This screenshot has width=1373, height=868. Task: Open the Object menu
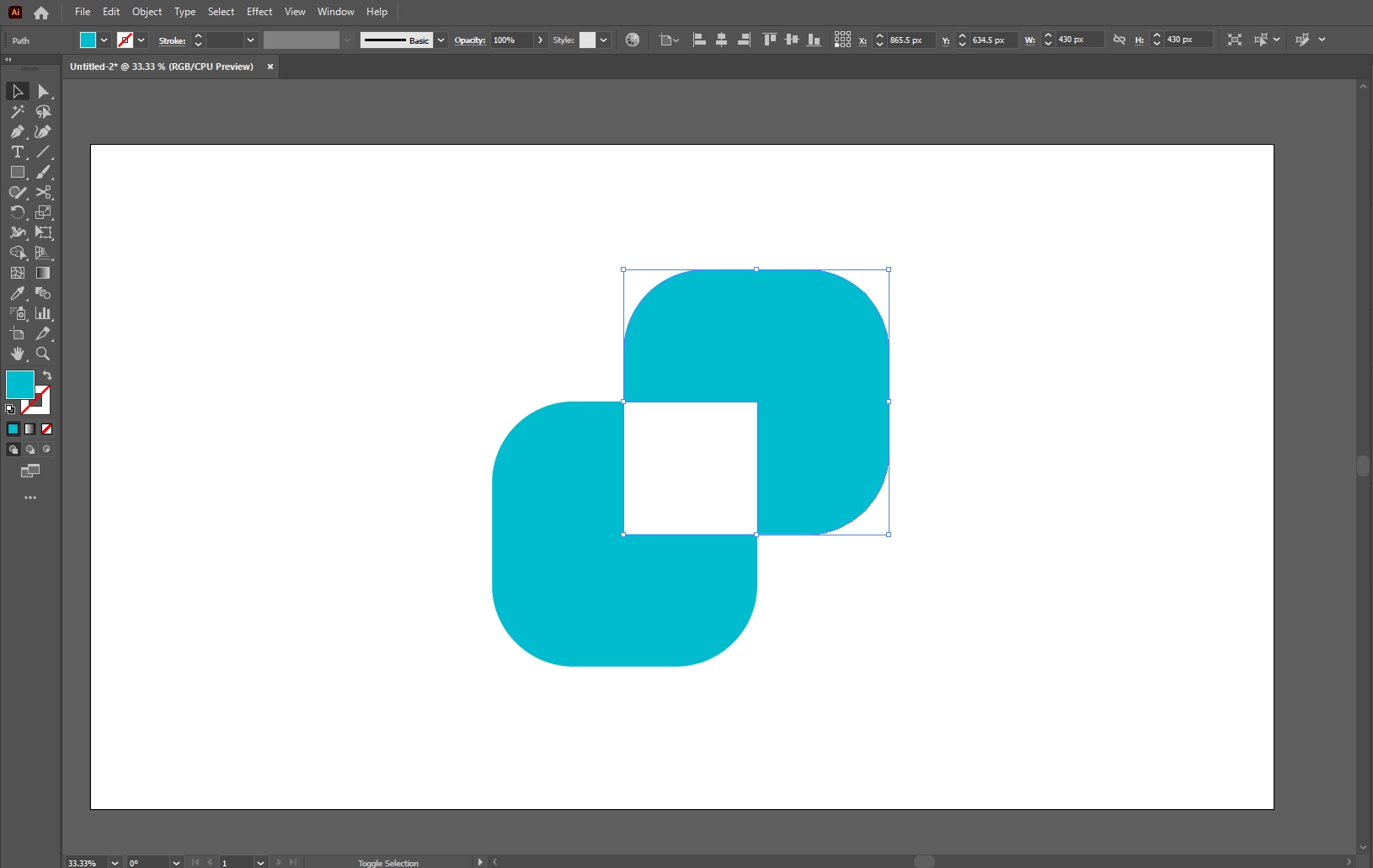pos(147,12)
